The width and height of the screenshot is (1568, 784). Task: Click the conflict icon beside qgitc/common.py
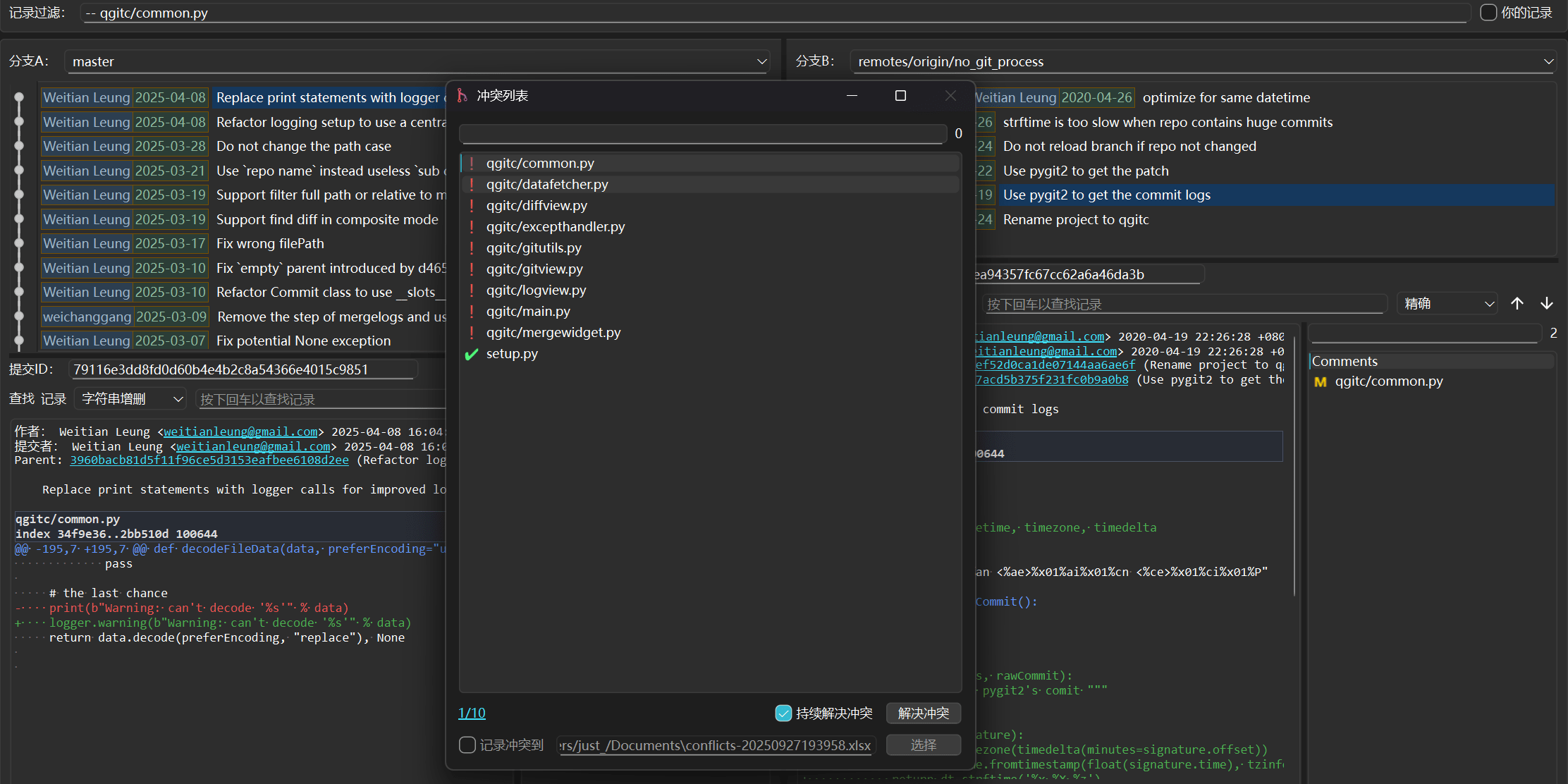[471, 163]
